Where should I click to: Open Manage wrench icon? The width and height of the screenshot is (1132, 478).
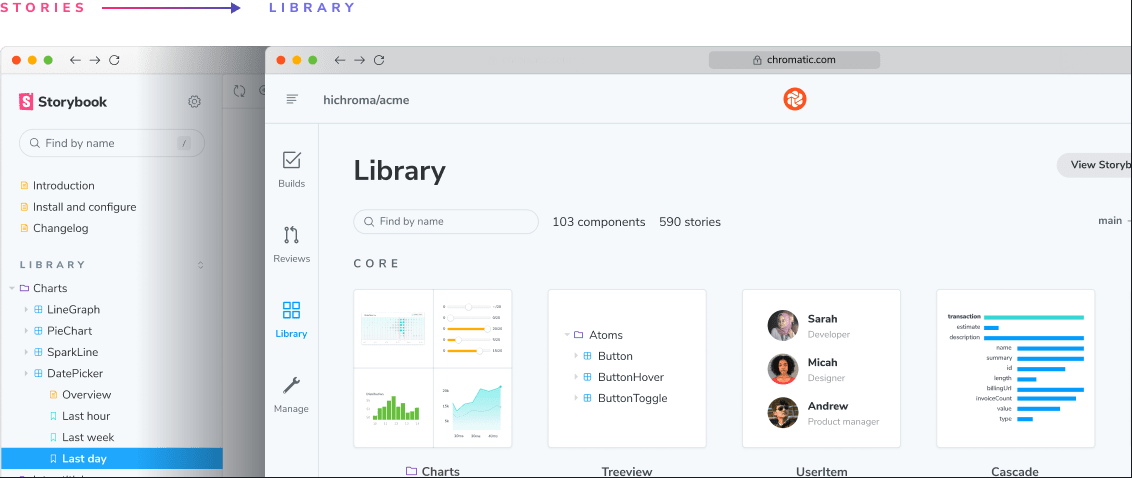click(x=292, y=394)
